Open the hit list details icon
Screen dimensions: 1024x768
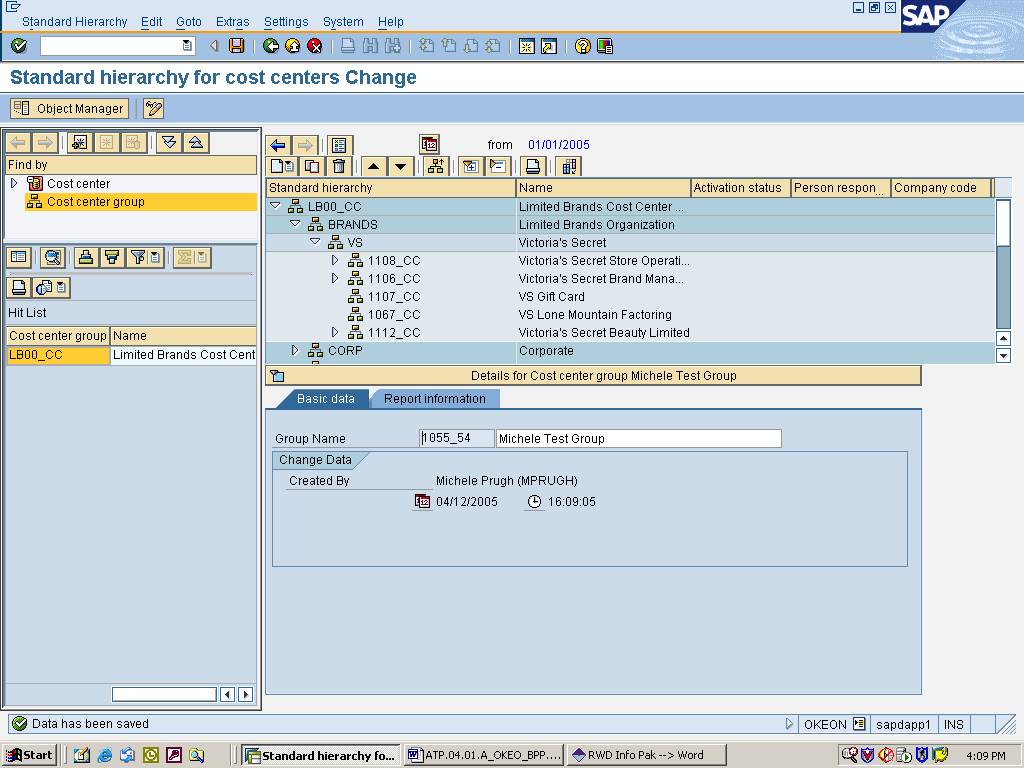click(19, 257)
